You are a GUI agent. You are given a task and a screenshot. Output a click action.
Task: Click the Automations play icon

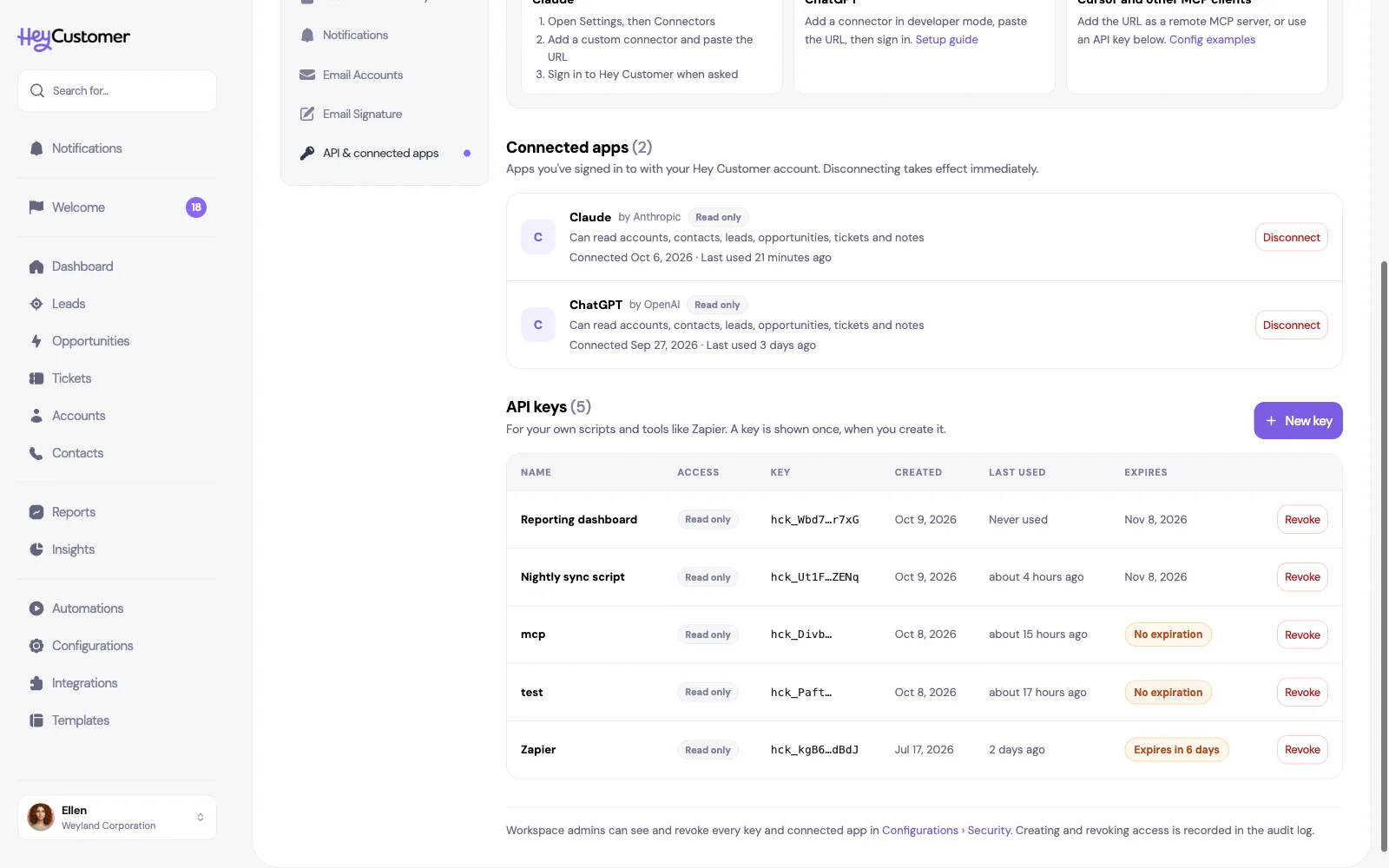tap(36, 608)
